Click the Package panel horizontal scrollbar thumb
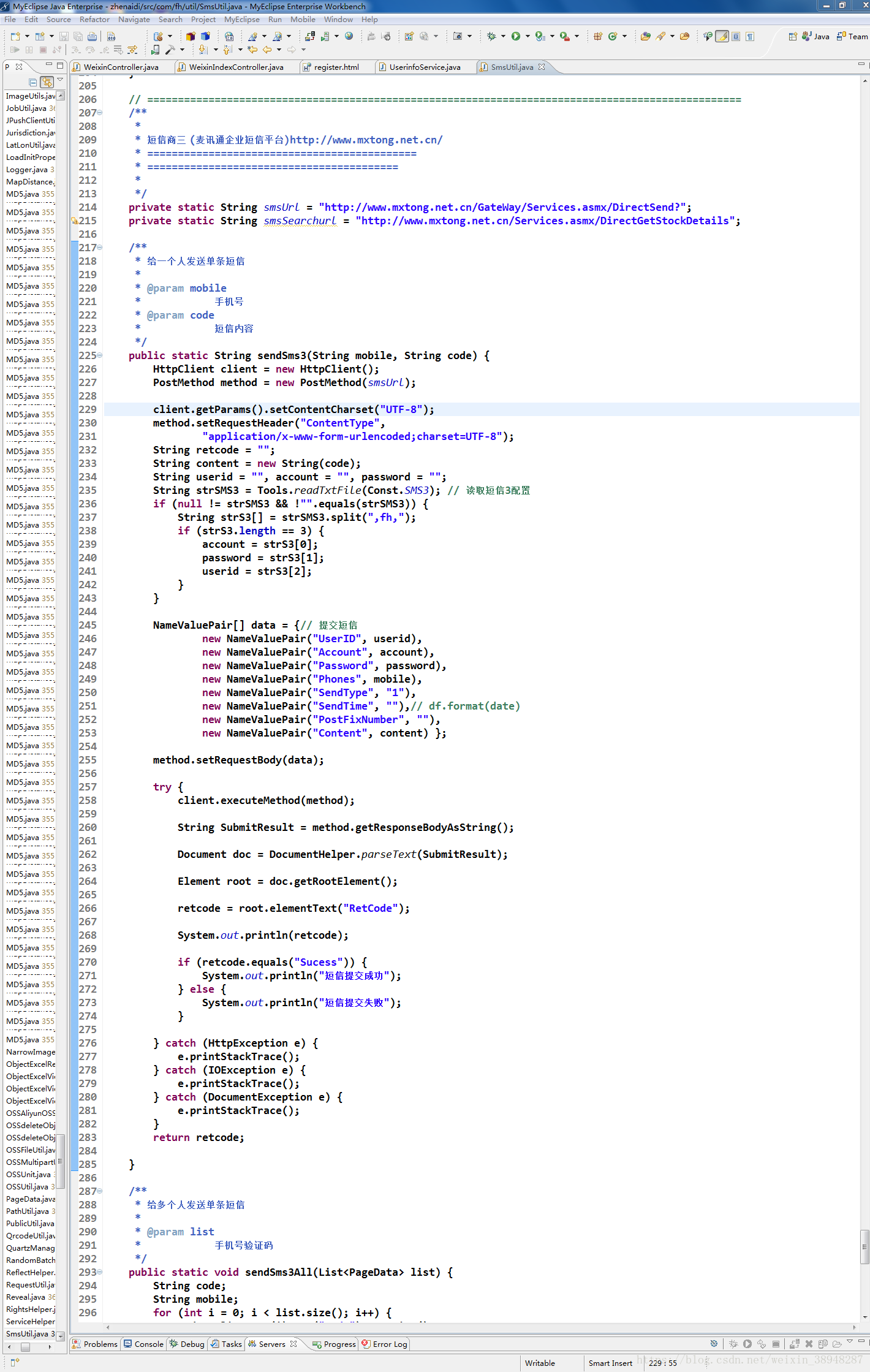This screenshot has height=1372, width=870. pos(25,1347)
